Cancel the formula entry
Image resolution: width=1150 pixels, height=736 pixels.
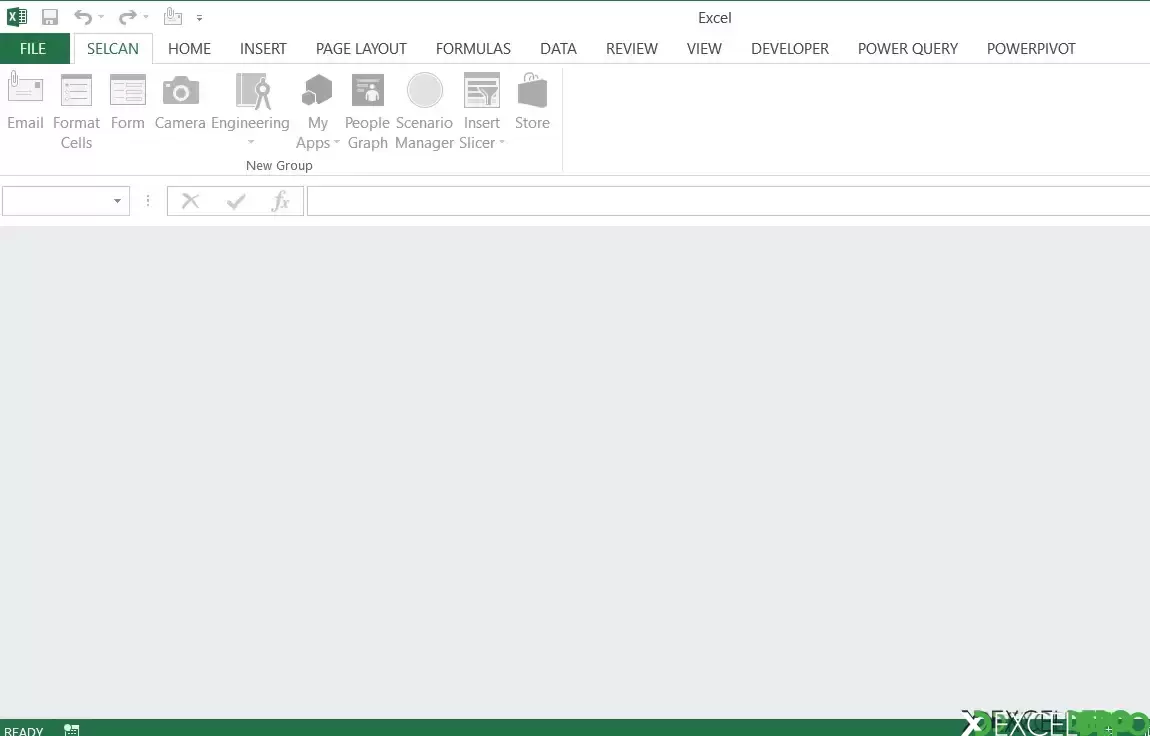(191, 201)
